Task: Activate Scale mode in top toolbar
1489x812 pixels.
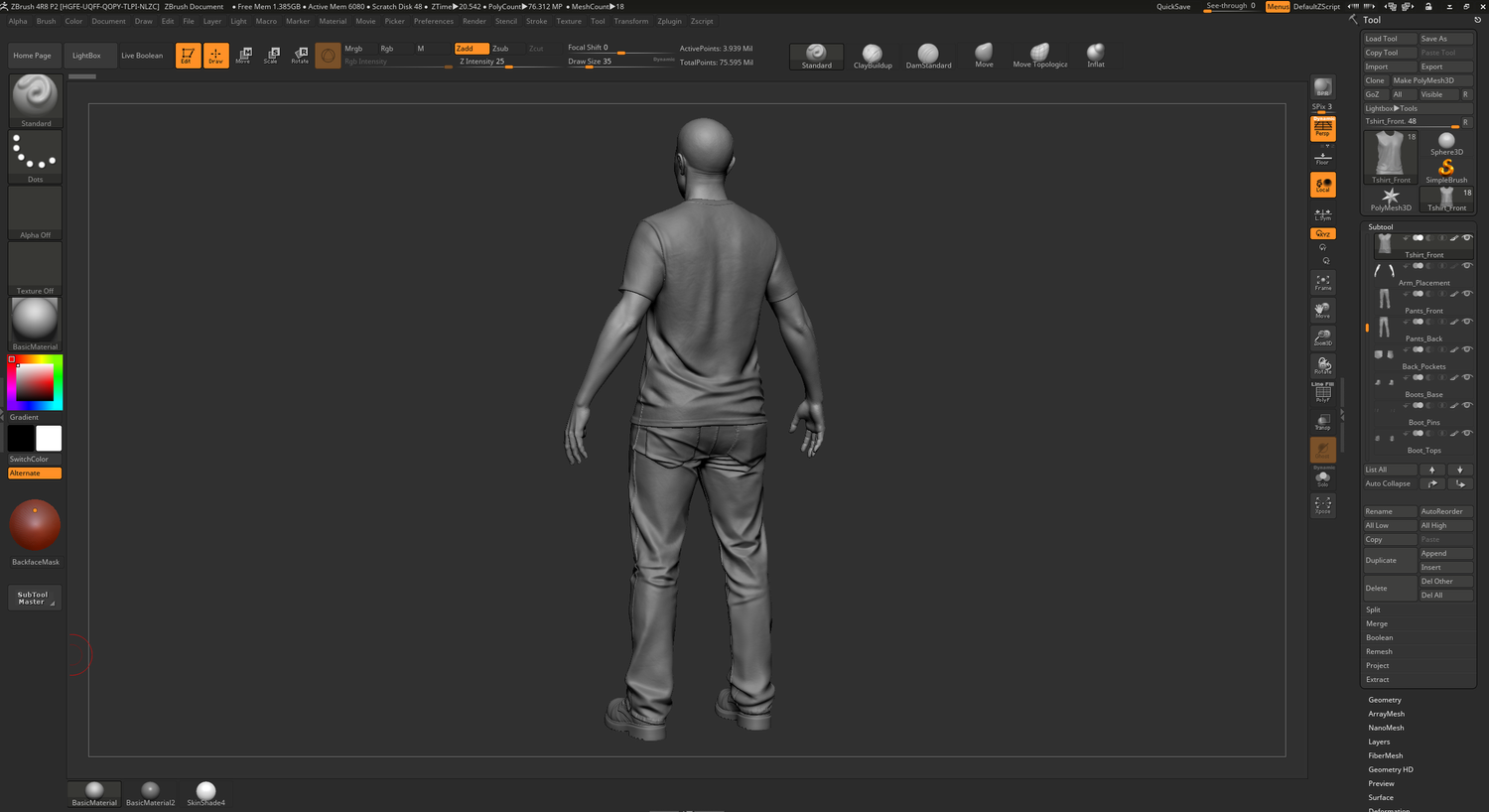Action: click(271, 56)
